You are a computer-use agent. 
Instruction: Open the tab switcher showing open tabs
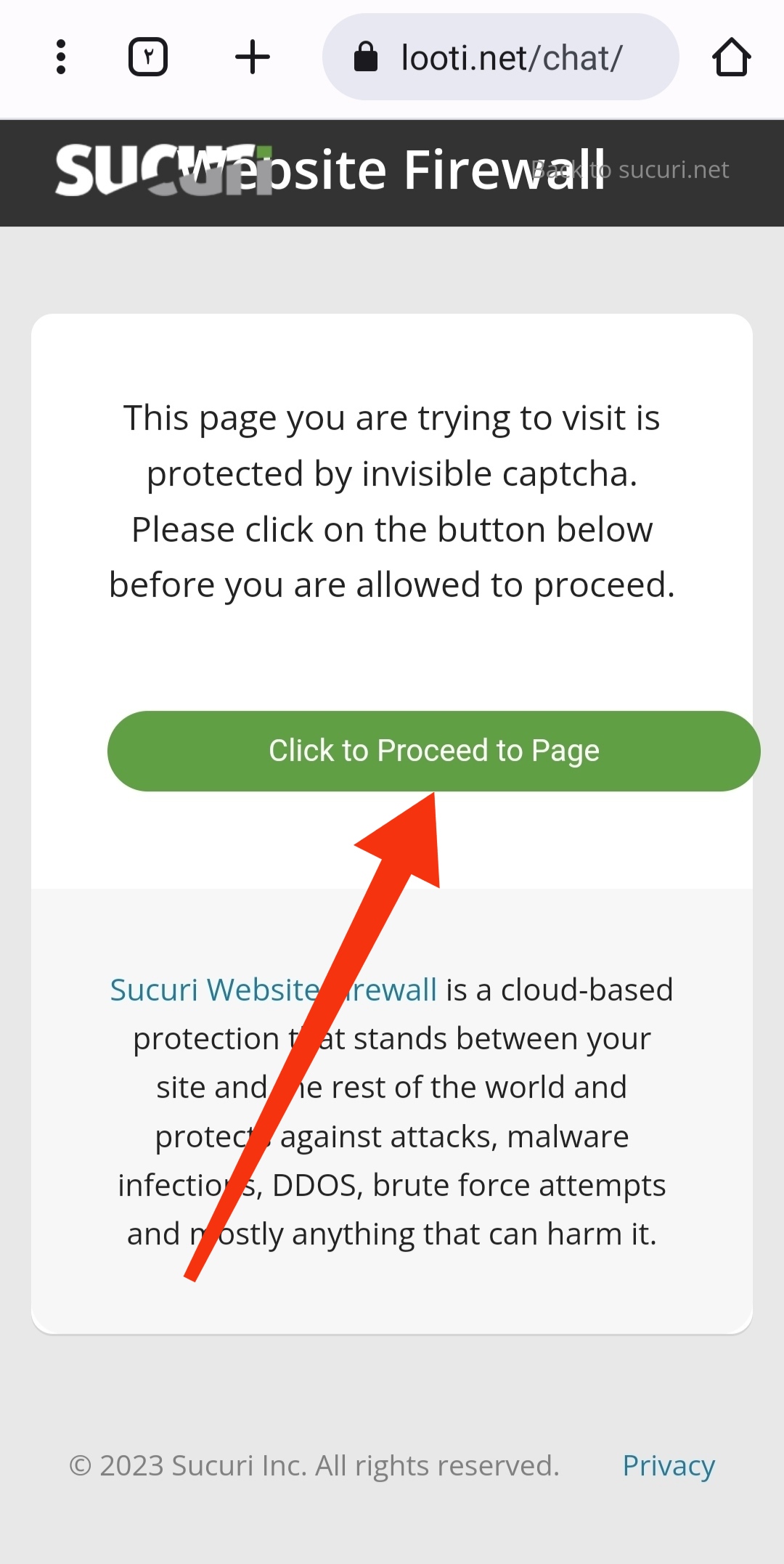pos(148,57)
